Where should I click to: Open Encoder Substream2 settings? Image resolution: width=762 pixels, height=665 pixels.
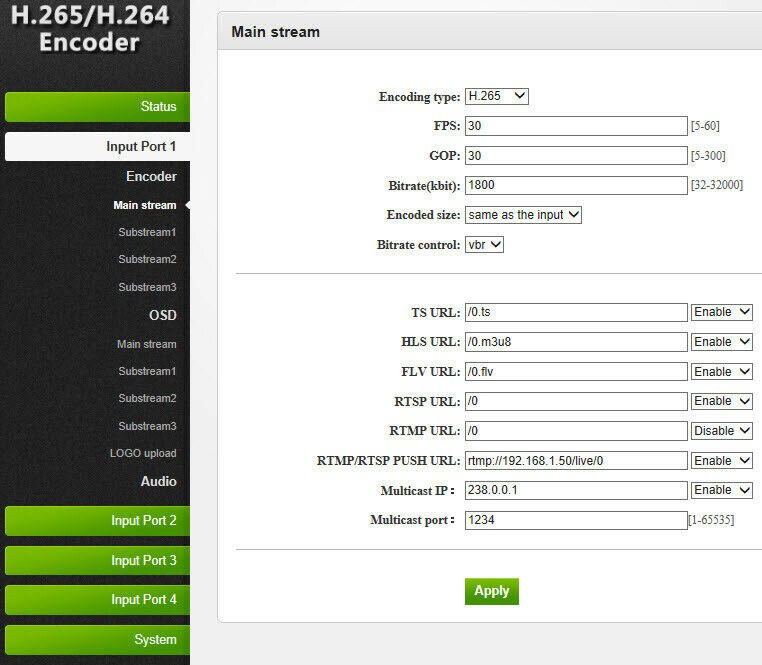[x=147, y=260]
